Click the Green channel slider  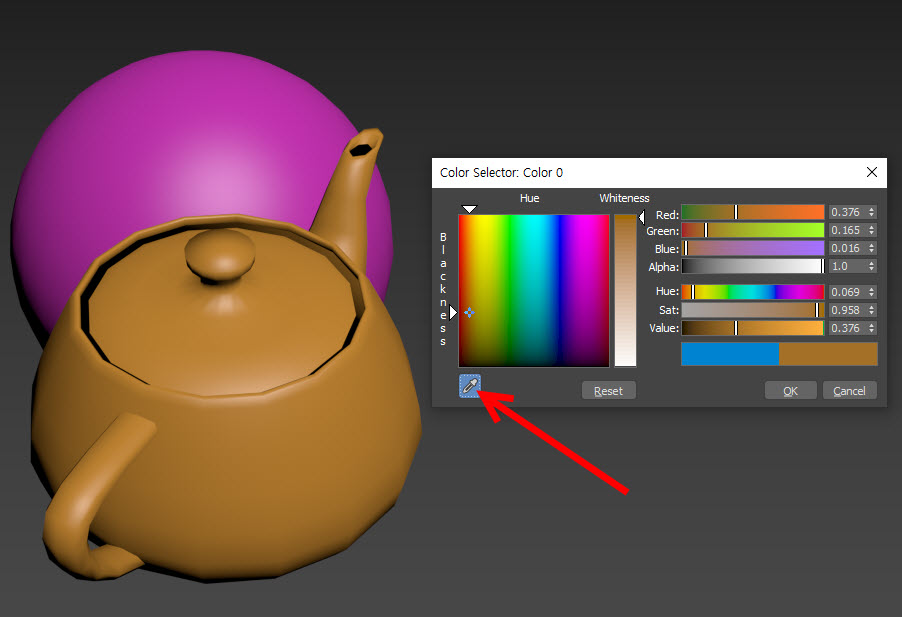click(x=752, y=230)
